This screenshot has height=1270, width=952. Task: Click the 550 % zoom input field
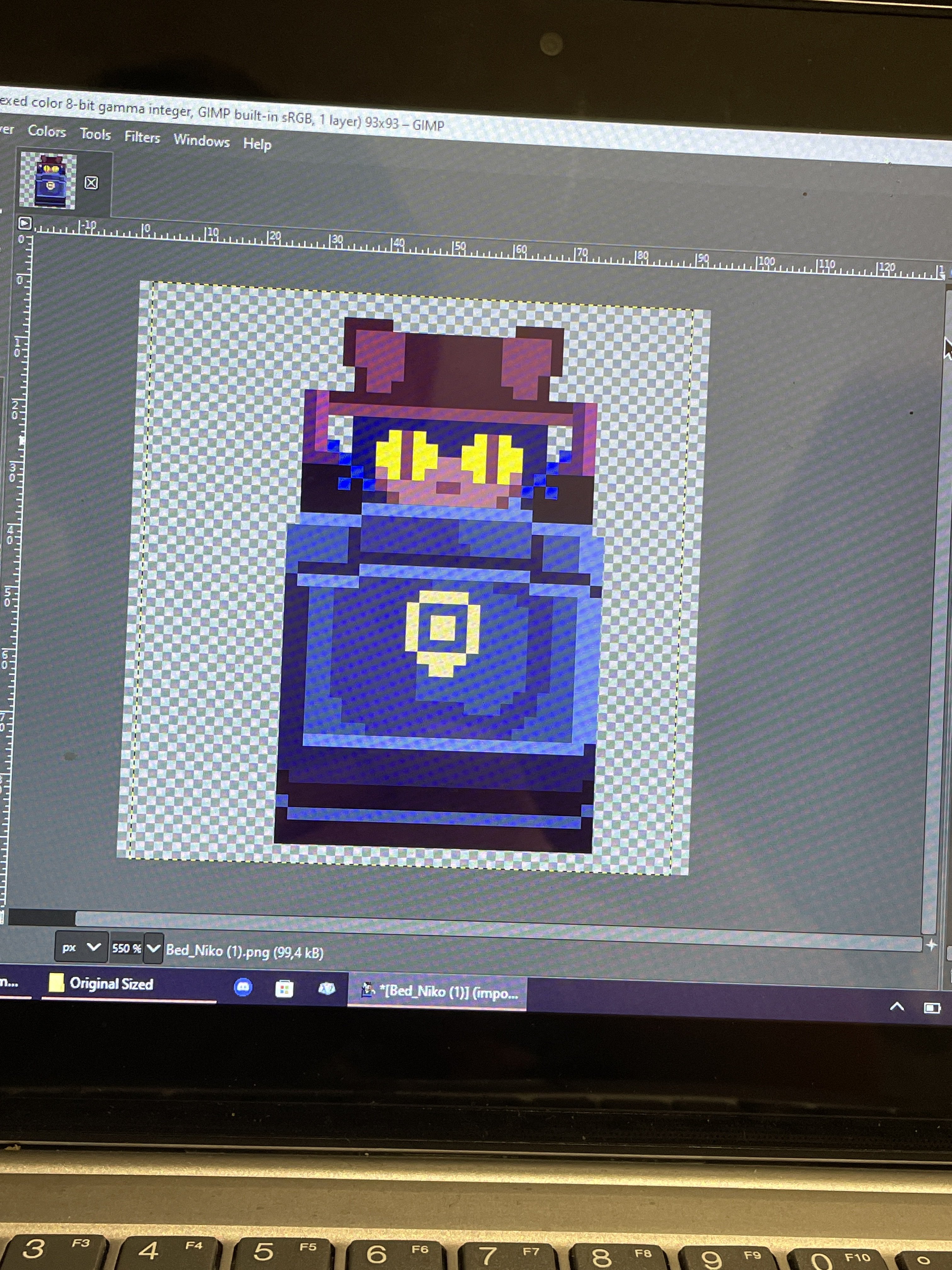click(x=126, y=948)
